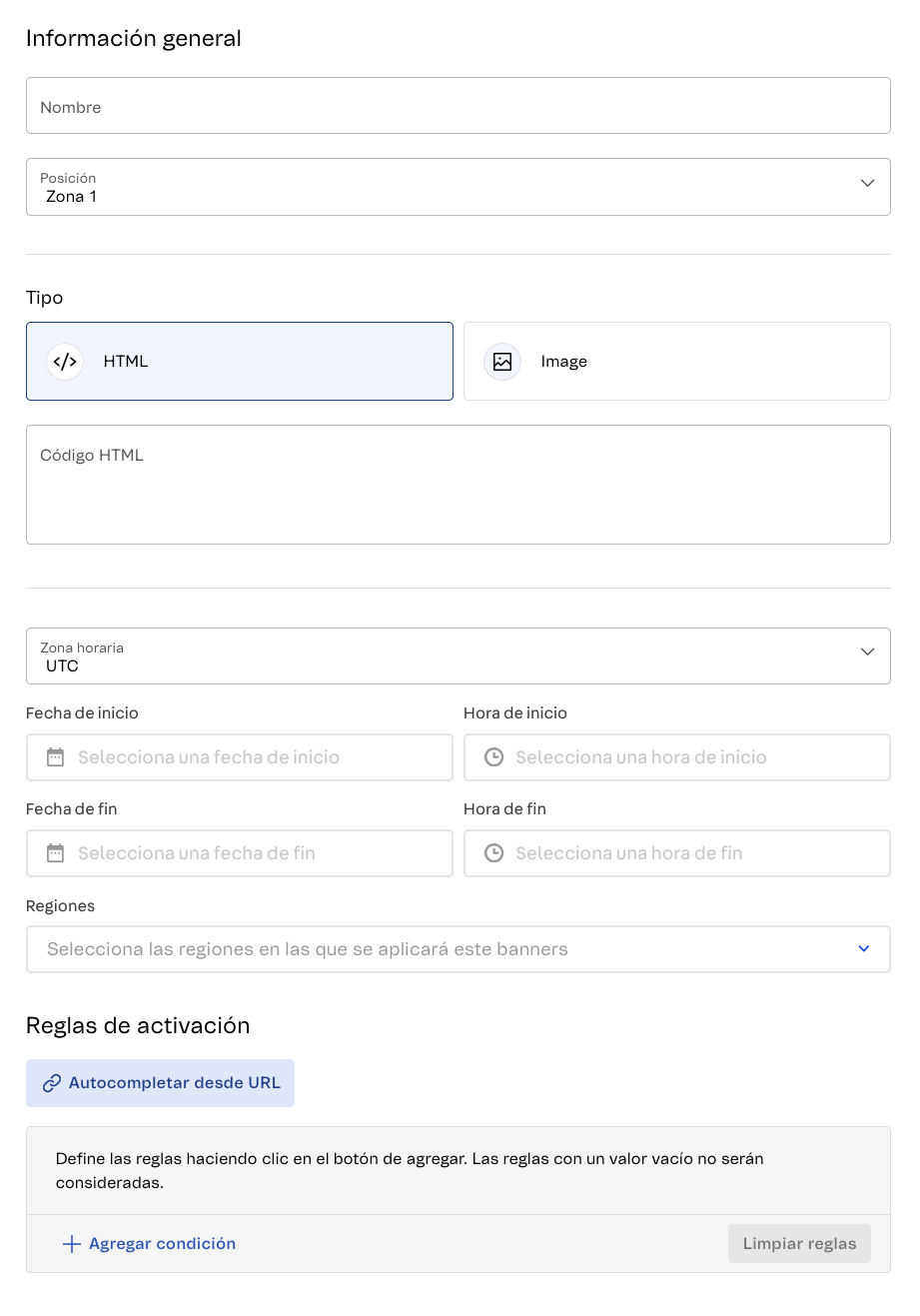Select the Image type icon

pos(501,361)
